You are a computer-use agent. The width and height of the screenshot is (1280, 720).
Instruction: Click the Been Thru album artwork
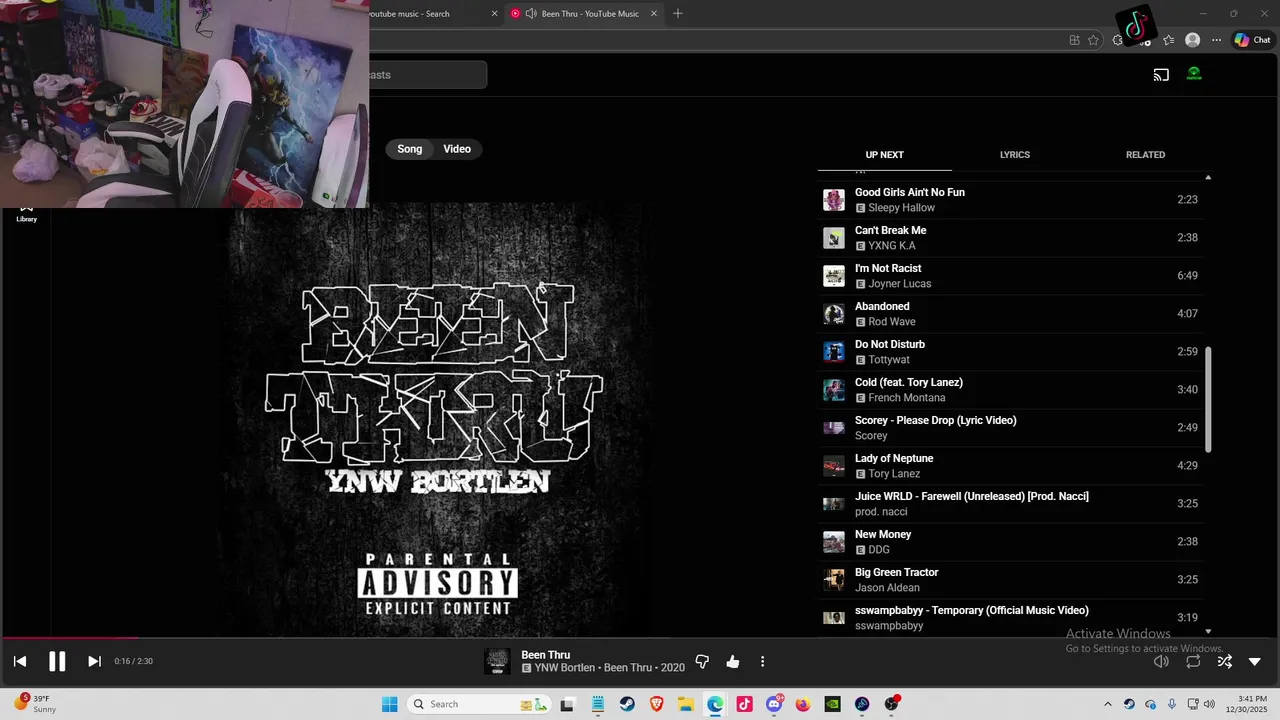click(x=434, y=420)
